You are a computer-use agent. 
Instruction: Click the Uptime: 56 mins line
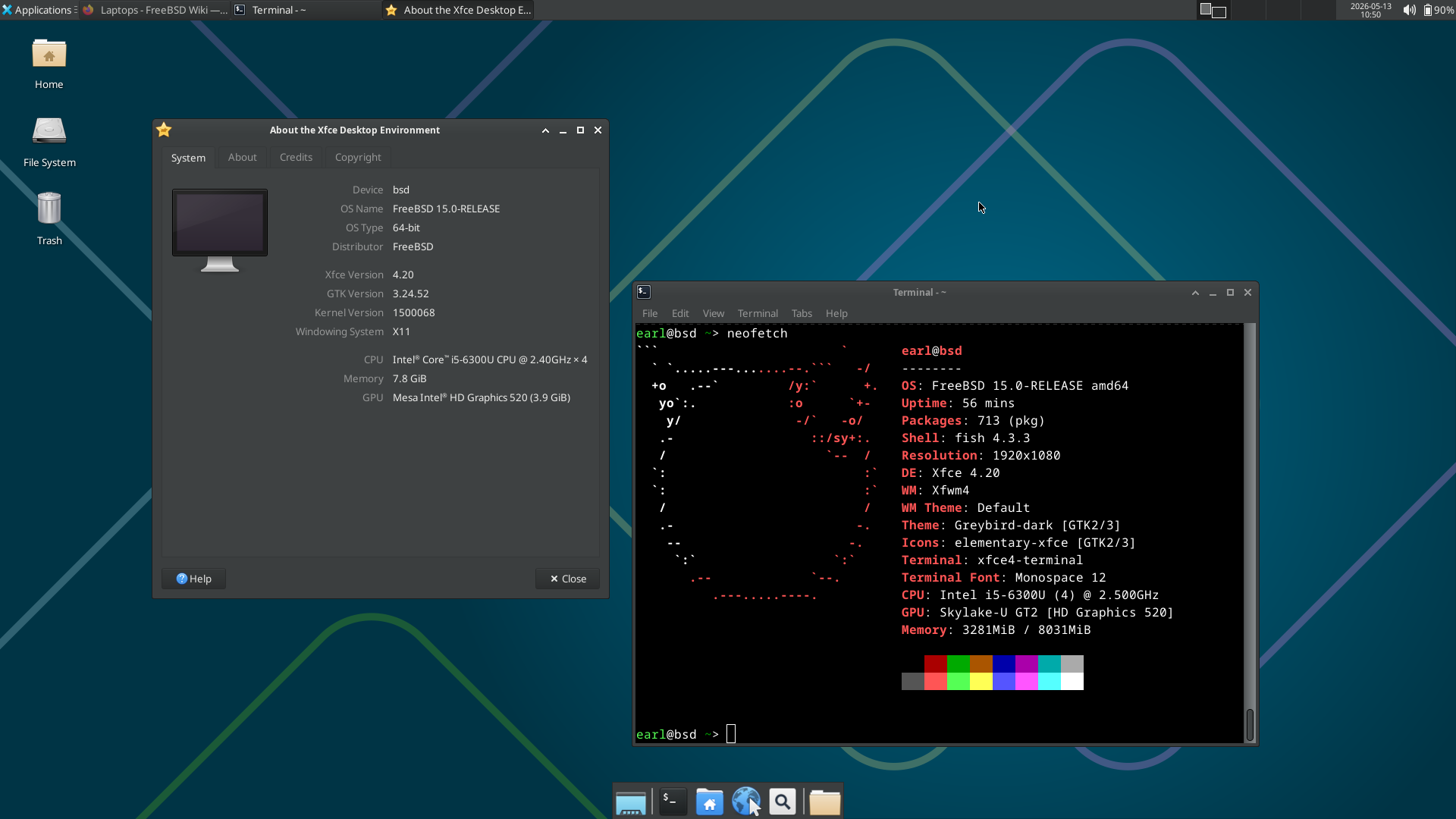958,403
